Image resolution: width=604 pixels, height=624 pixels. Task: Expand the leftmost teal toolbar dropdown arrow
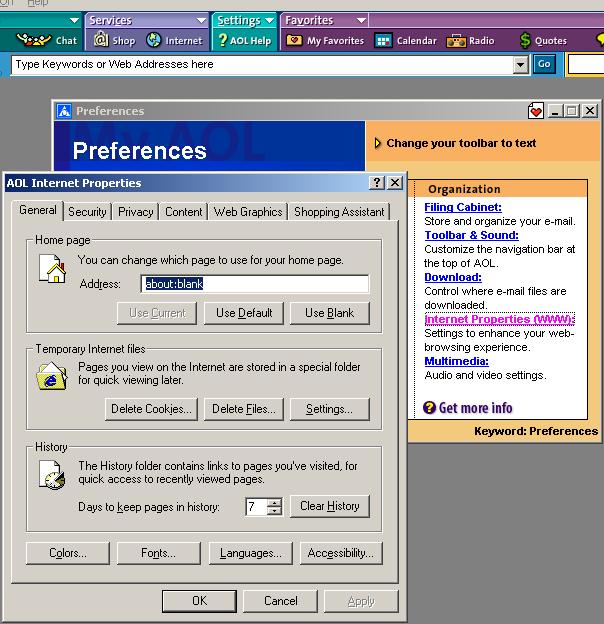tap(74, 20)
